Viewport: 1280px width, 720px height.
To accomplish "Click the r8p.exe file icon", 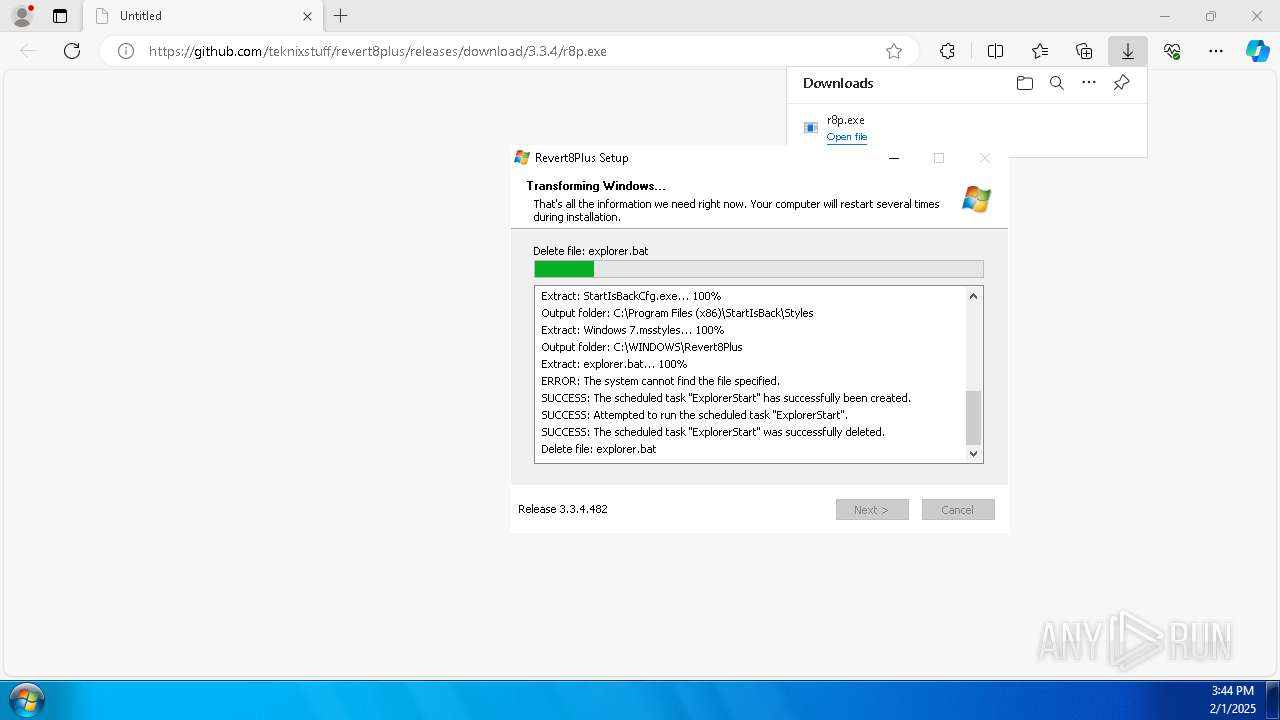I will [811, 128].
